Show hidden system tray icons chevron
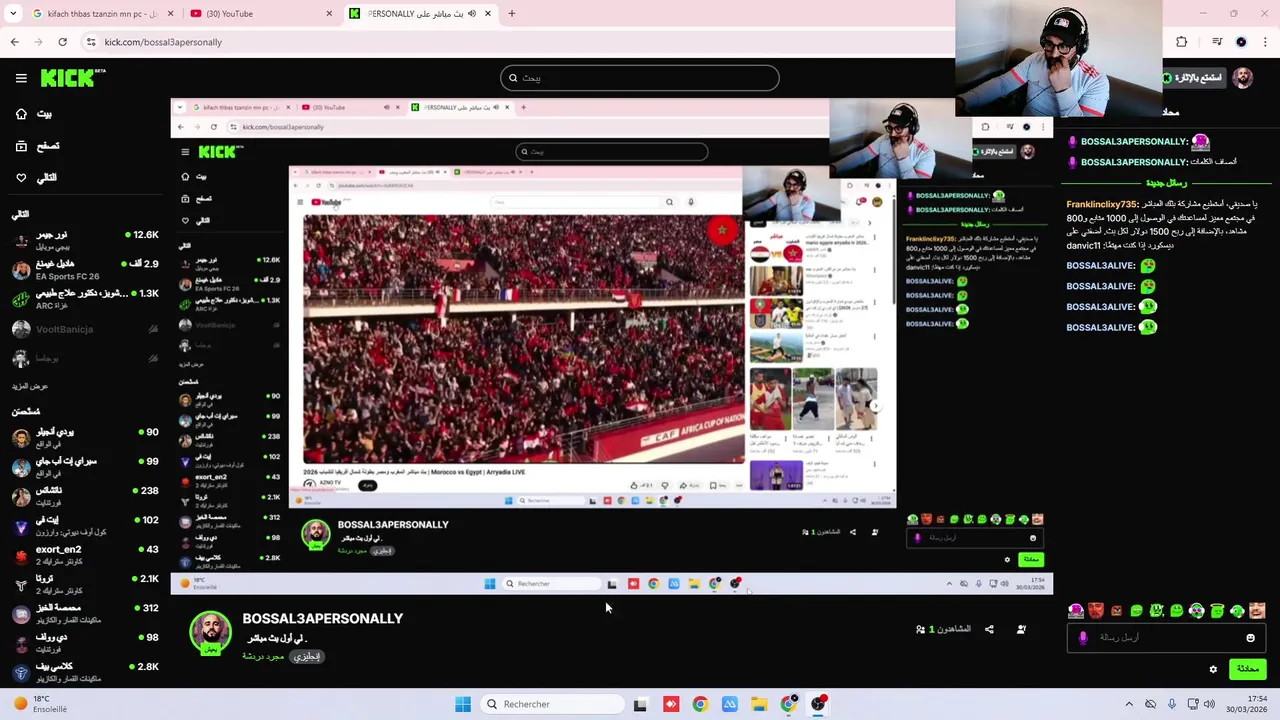 click(1129, 704)
